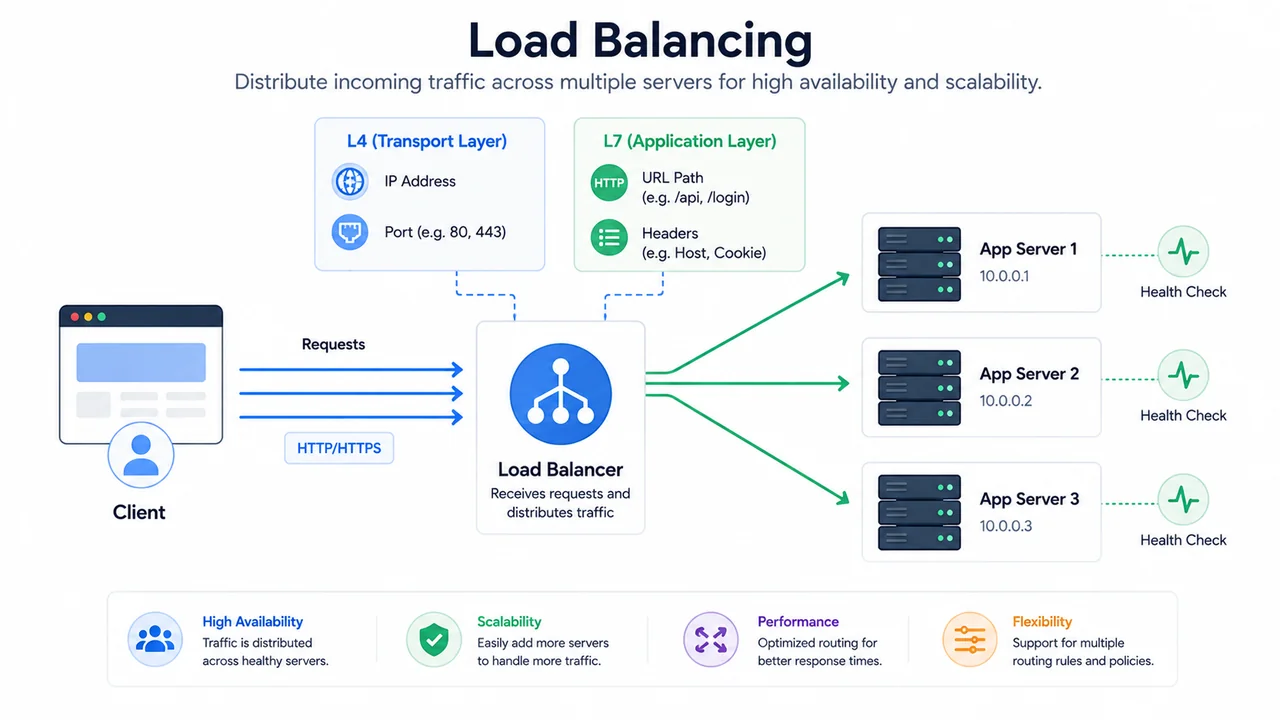This screenshot has height=720, width=1280.
Task: Click the High Availability people icon
Action: [x=155, y=640]
